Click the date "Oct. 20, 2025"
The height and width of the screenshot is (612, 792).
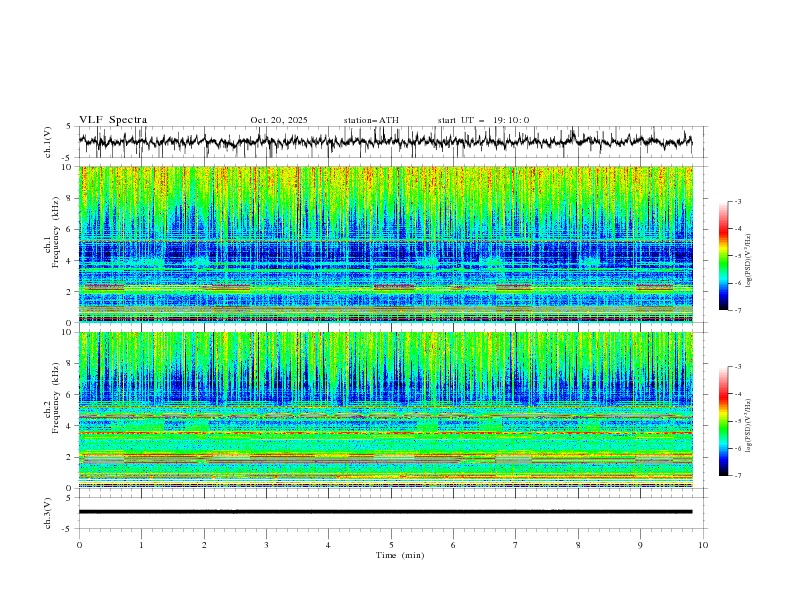(x=279, y=120)
